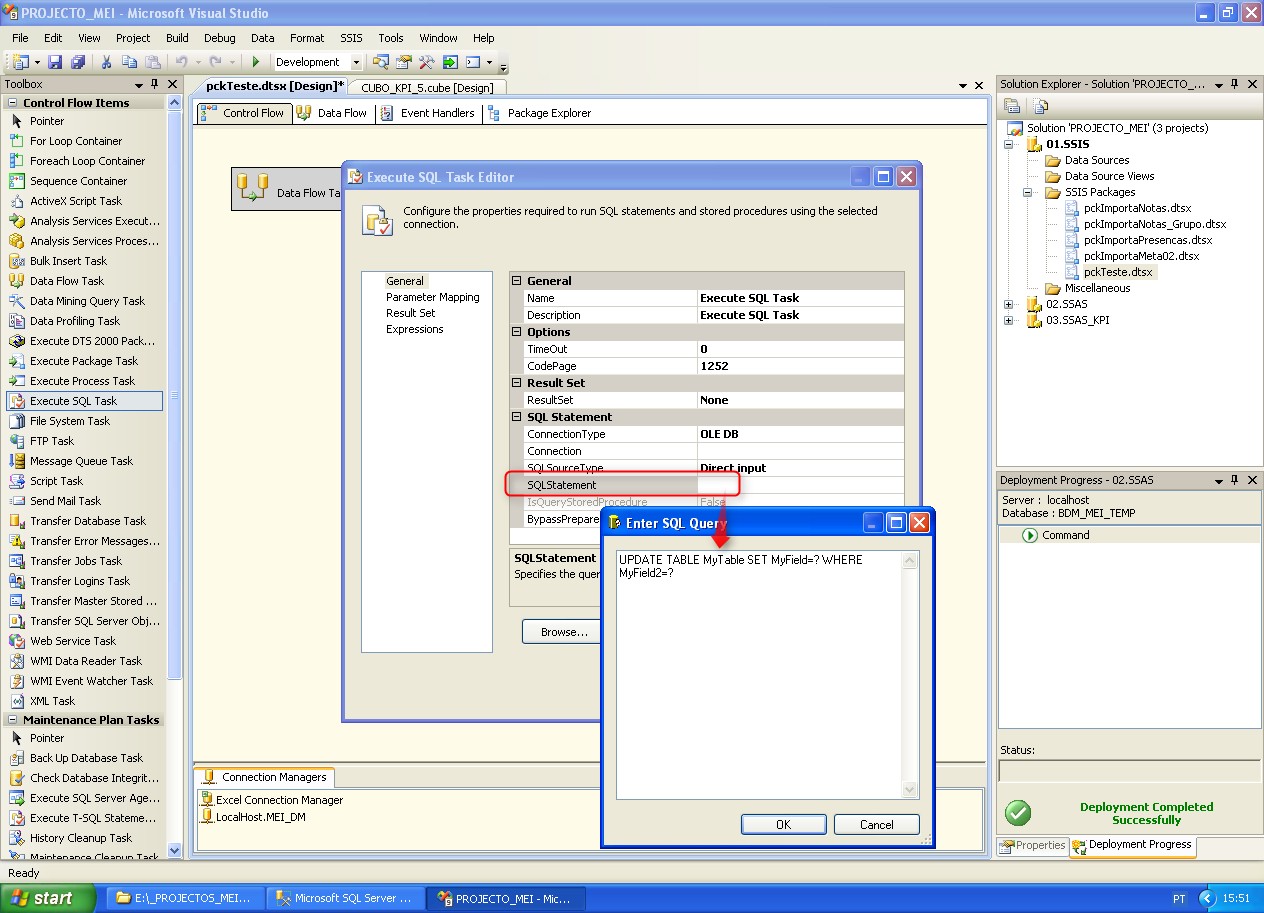Click OK in Enter SQL Query dialog
The image size is (1264, 913).
pos(783,825)
